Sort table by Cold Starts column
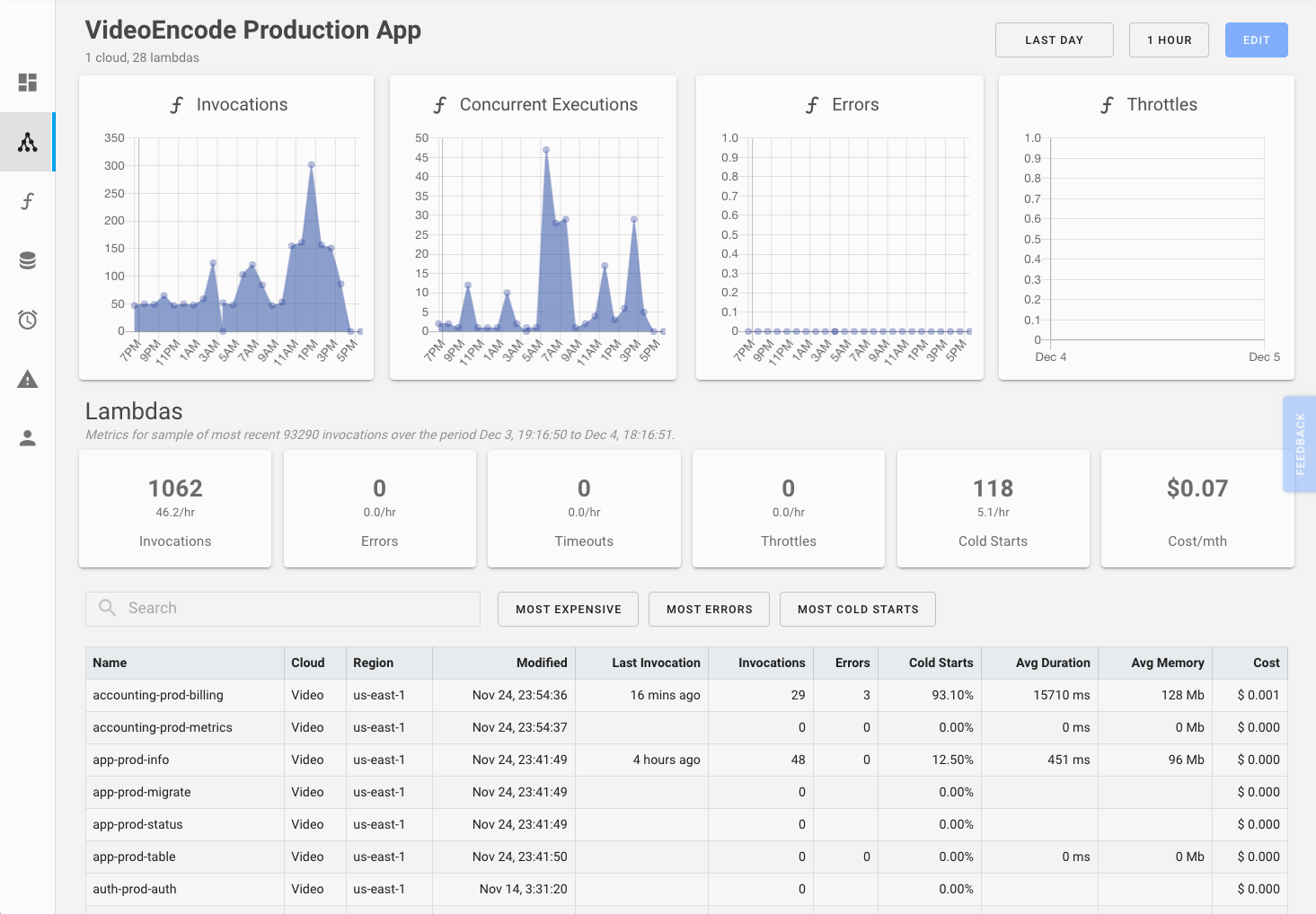The height and width of the screenshot is (914, 1316). (x=930, y=663)
